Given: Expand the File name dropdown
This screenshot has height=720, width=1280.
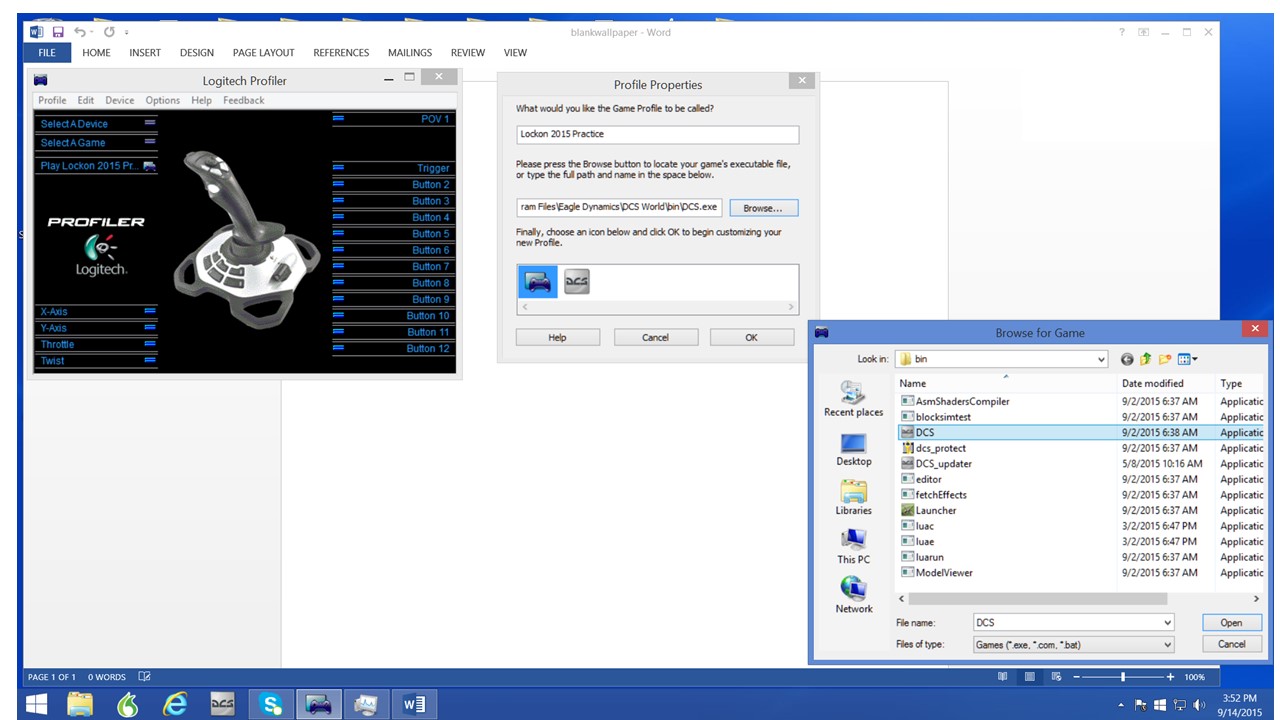Looking at the screenshot, I should point(1167,622).
